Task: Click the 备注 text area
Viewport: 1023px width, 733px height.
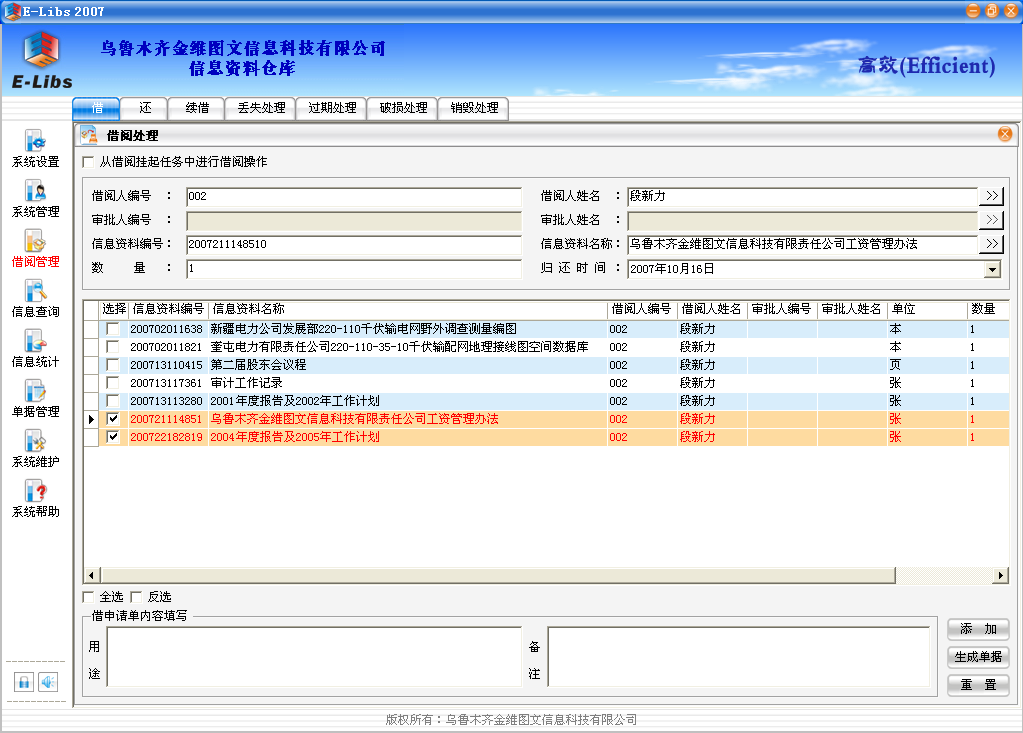Action: point(739,657)
